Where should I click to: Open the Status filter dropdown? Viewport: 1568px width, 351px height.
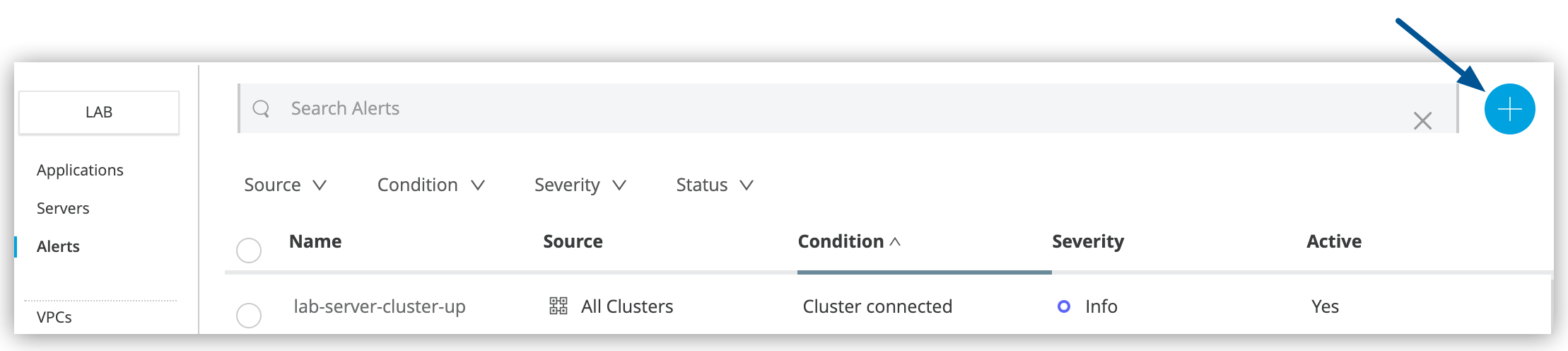tap(714, 185)
